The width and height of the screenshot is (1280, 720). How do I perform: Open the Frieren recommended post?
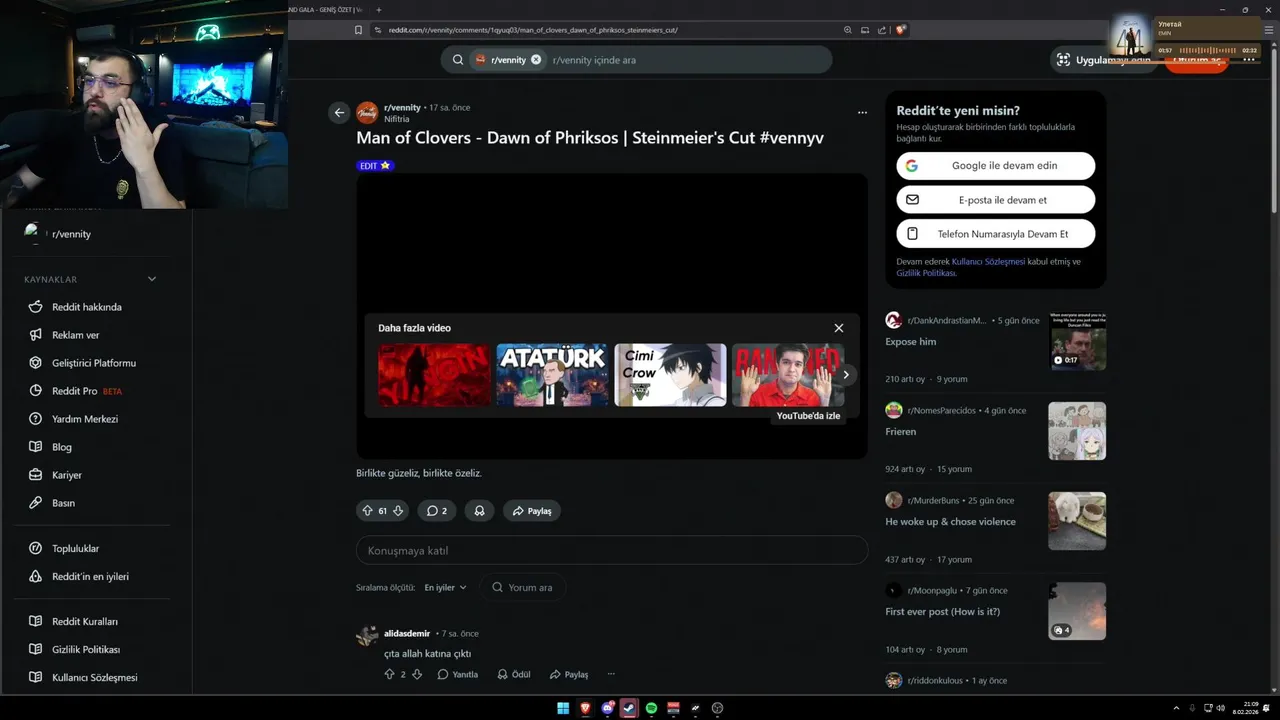901,432
